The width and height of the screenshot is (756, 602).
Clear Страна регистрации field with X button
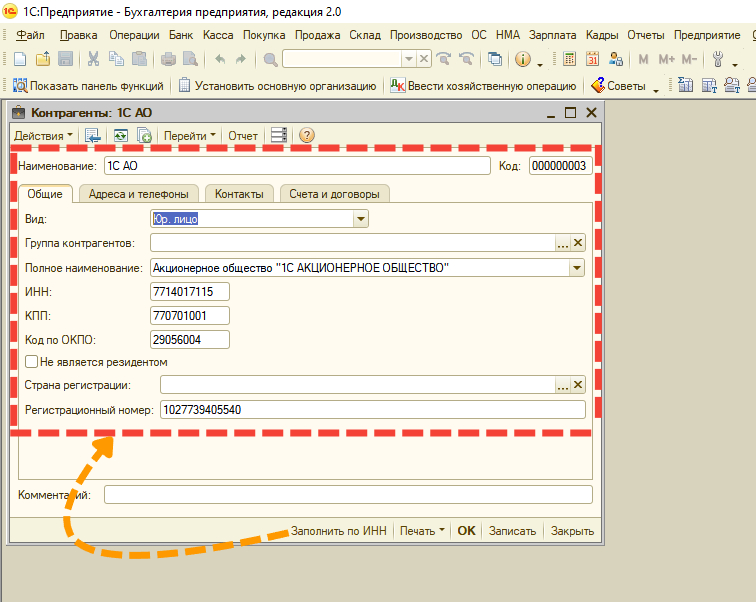coord(578,385)
